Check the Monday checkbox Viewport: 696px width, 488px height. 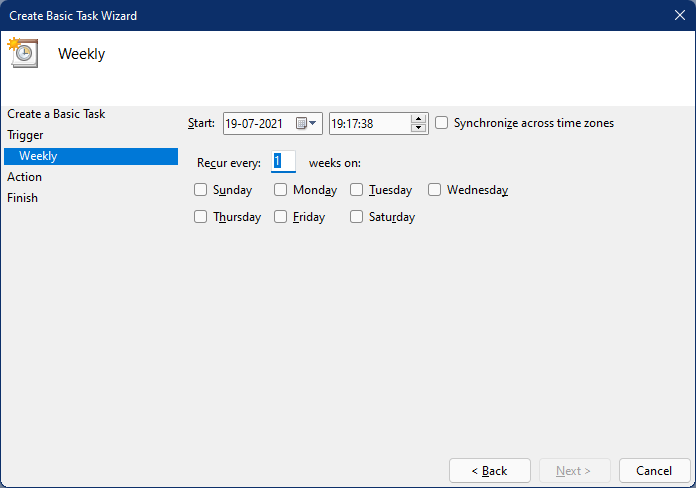pos(280,190)
